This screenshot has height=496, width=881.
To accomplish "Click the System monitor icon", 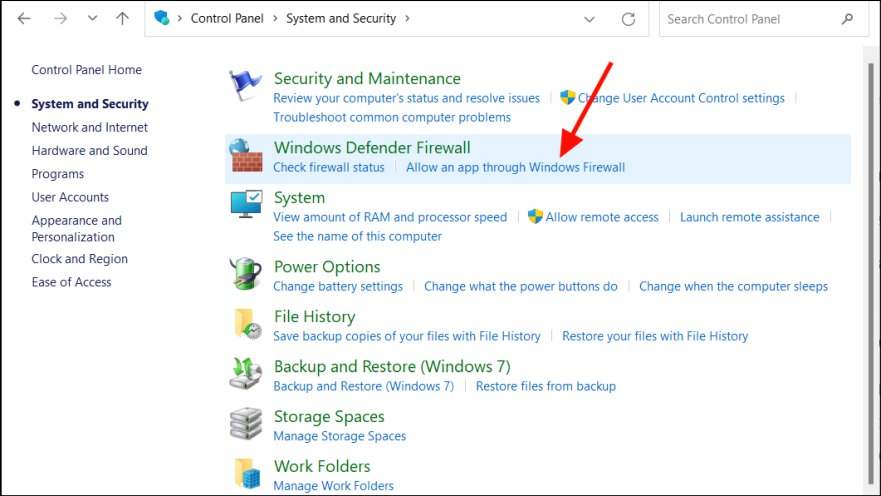I will point(245,206).
